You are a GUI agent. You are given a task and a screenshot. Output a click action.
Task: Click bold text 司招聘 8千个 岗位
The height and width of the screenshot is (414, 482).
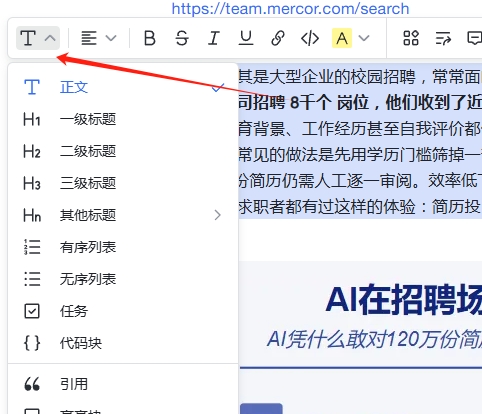pos(303,103)
